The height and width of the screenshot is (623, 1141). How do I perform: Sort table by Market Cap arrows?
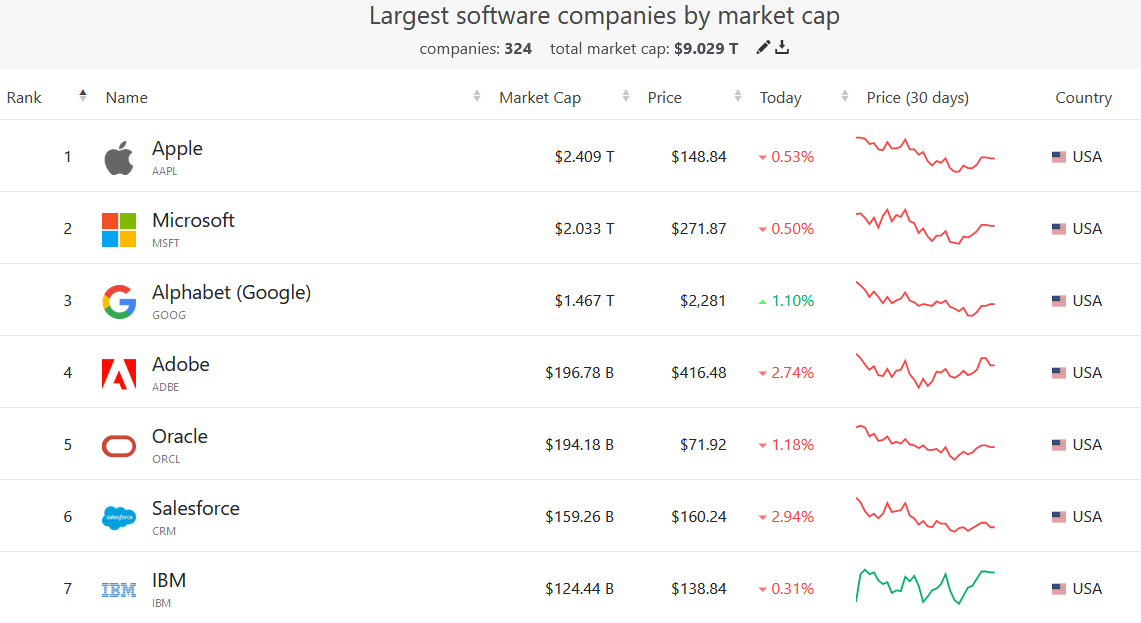click(626, 96)
